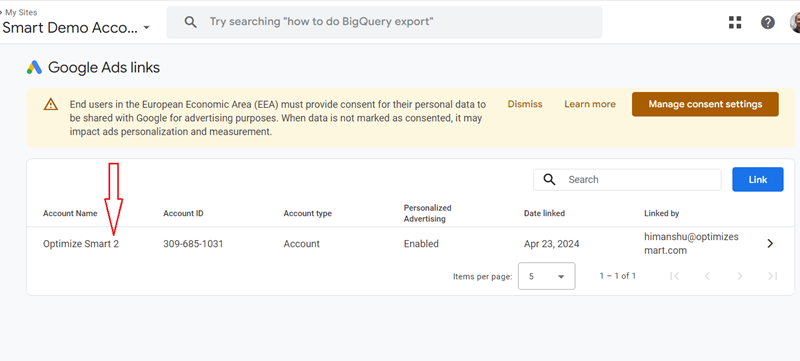
Task: Go to first page pagination icon
Action: 674,276
